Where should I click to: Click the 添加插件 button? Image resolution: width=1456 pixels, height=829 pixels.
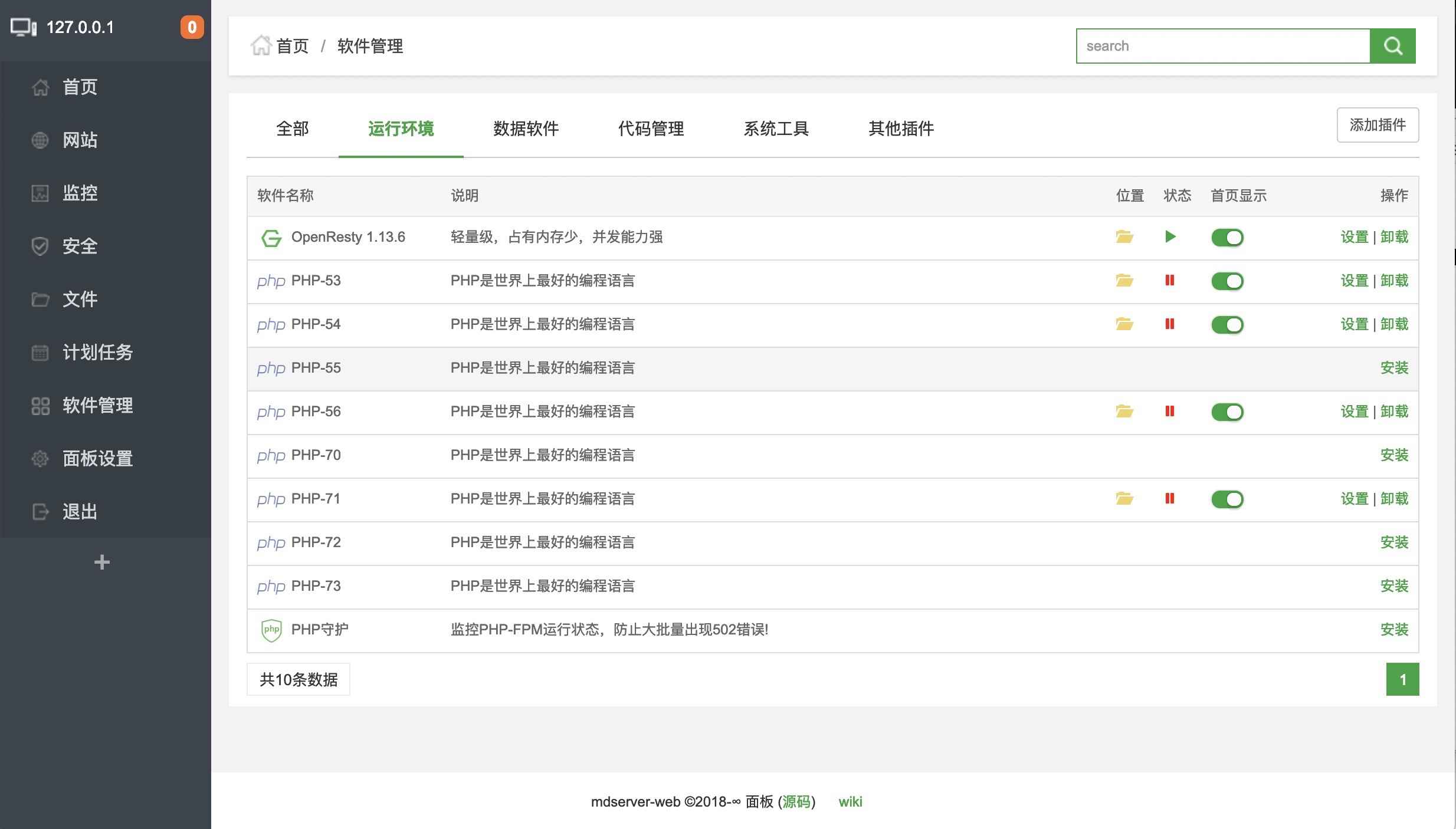click(1378, 125)
